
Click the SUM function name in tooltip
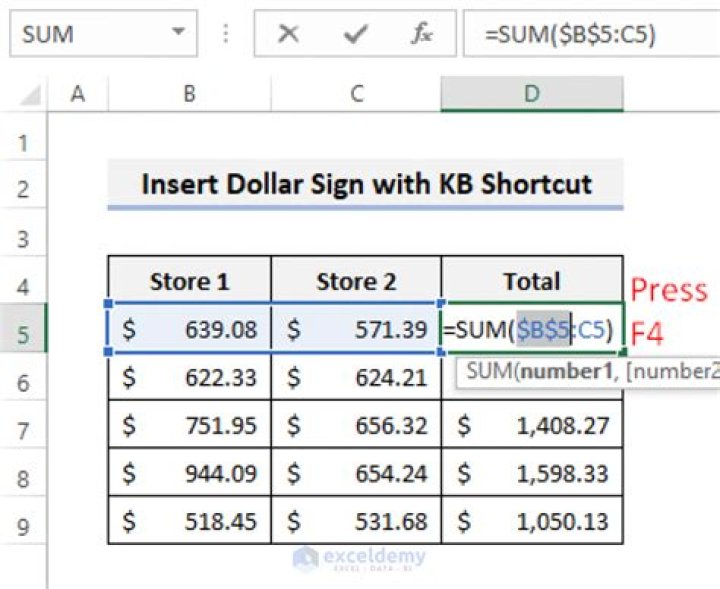click(x=489, y=371)
